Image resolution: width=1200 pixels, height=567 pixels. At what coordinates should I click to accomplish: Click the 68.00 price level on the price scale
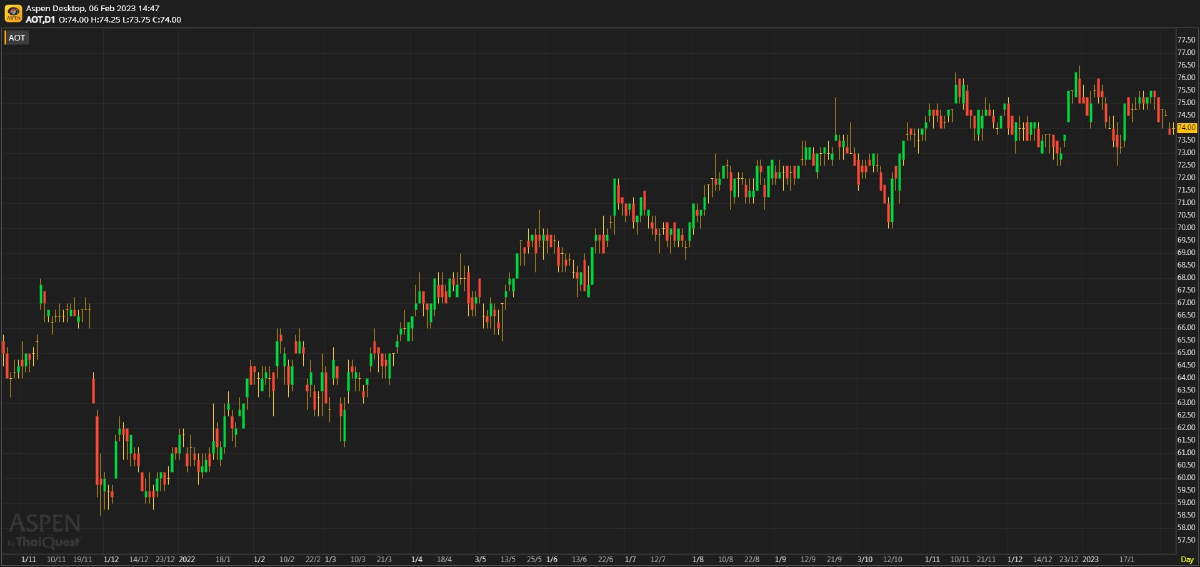1186,277
